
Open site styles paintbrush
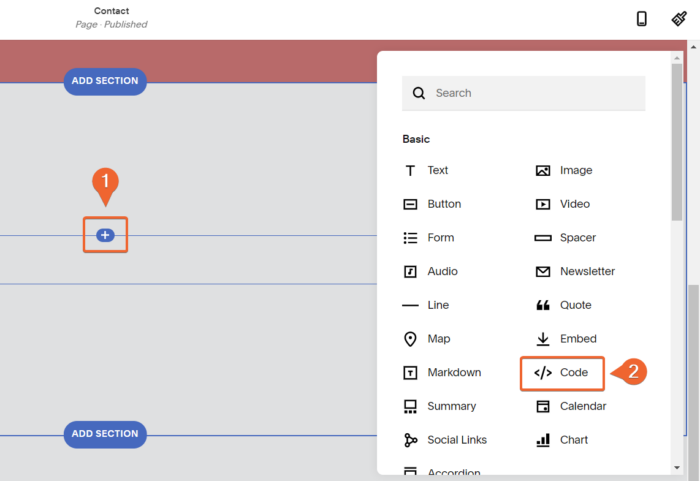point(679,19)
